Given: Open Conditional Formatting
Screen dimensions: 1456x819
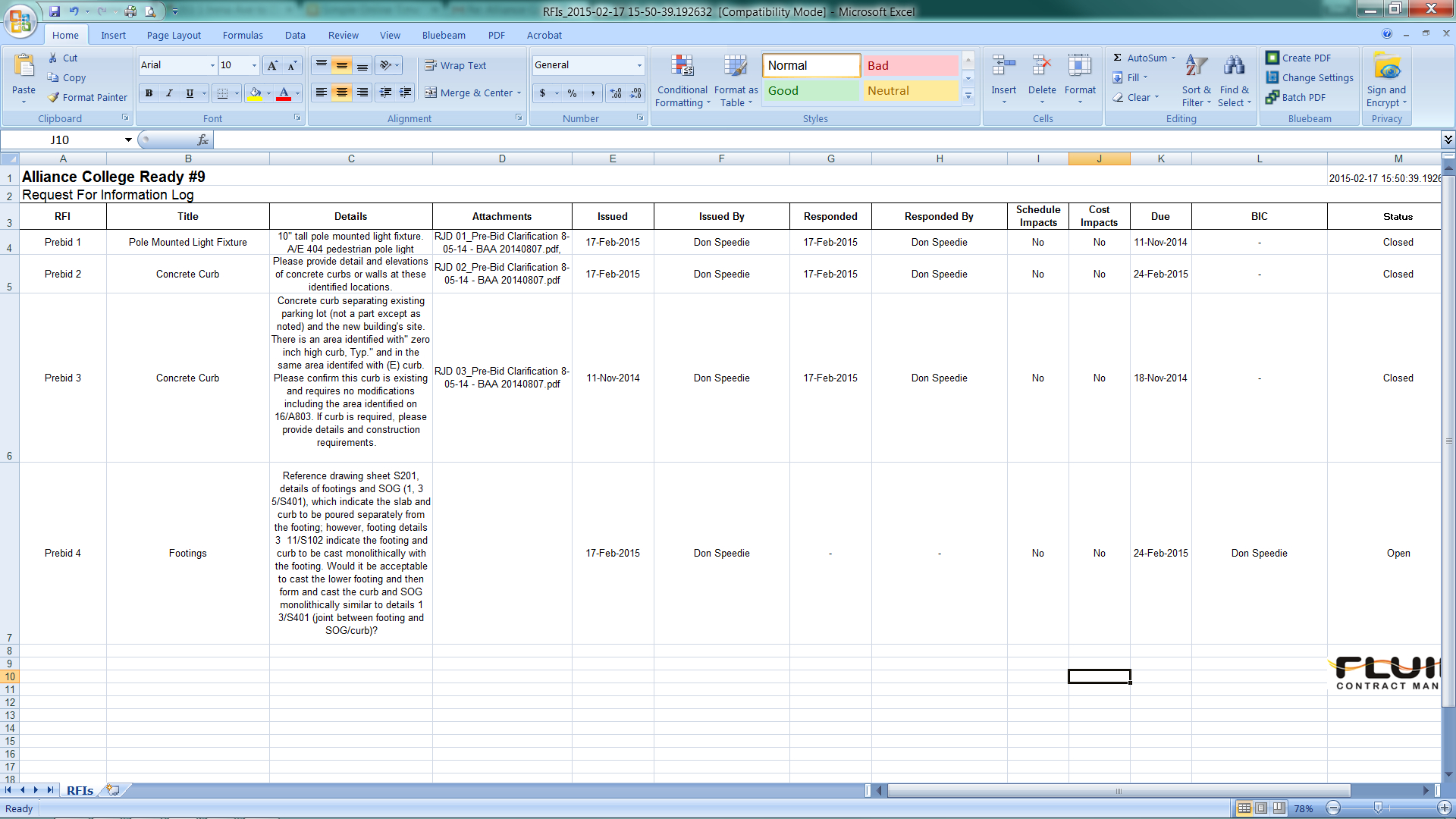Looking at the screenshot, I should (x=682, y=80).
